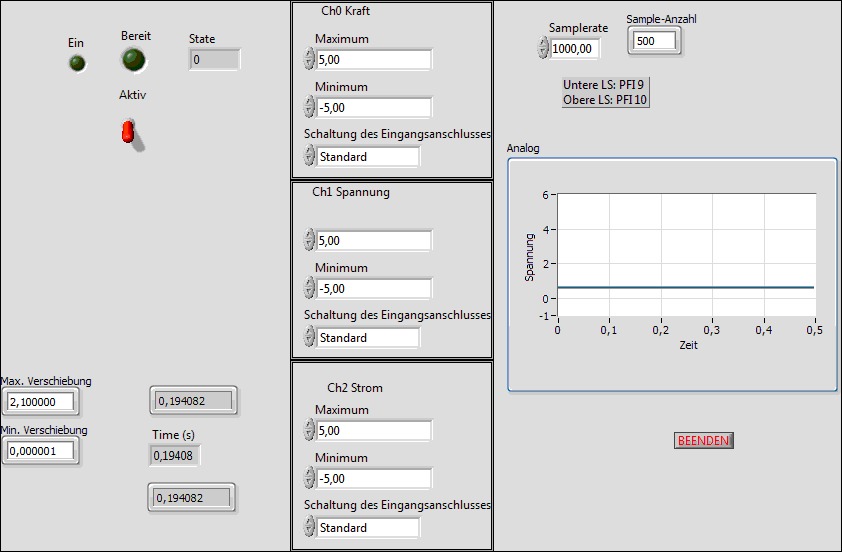
Task: Edit the Sample-Anzahl field
Action: pyautogui.click(x=655, y=41)
